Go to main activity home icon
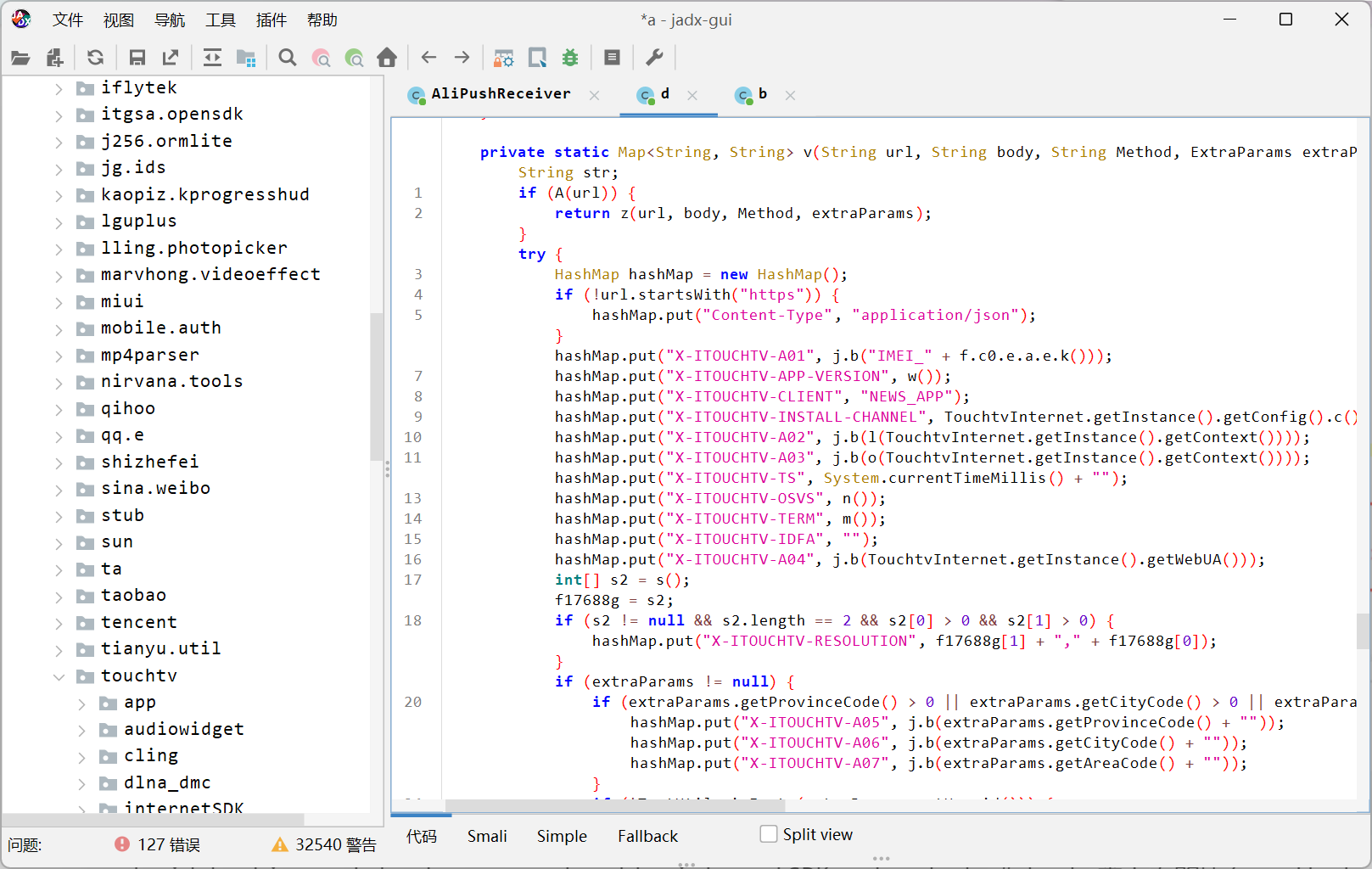The width and height of the screenshot is (1372, 869). [387, 58]
